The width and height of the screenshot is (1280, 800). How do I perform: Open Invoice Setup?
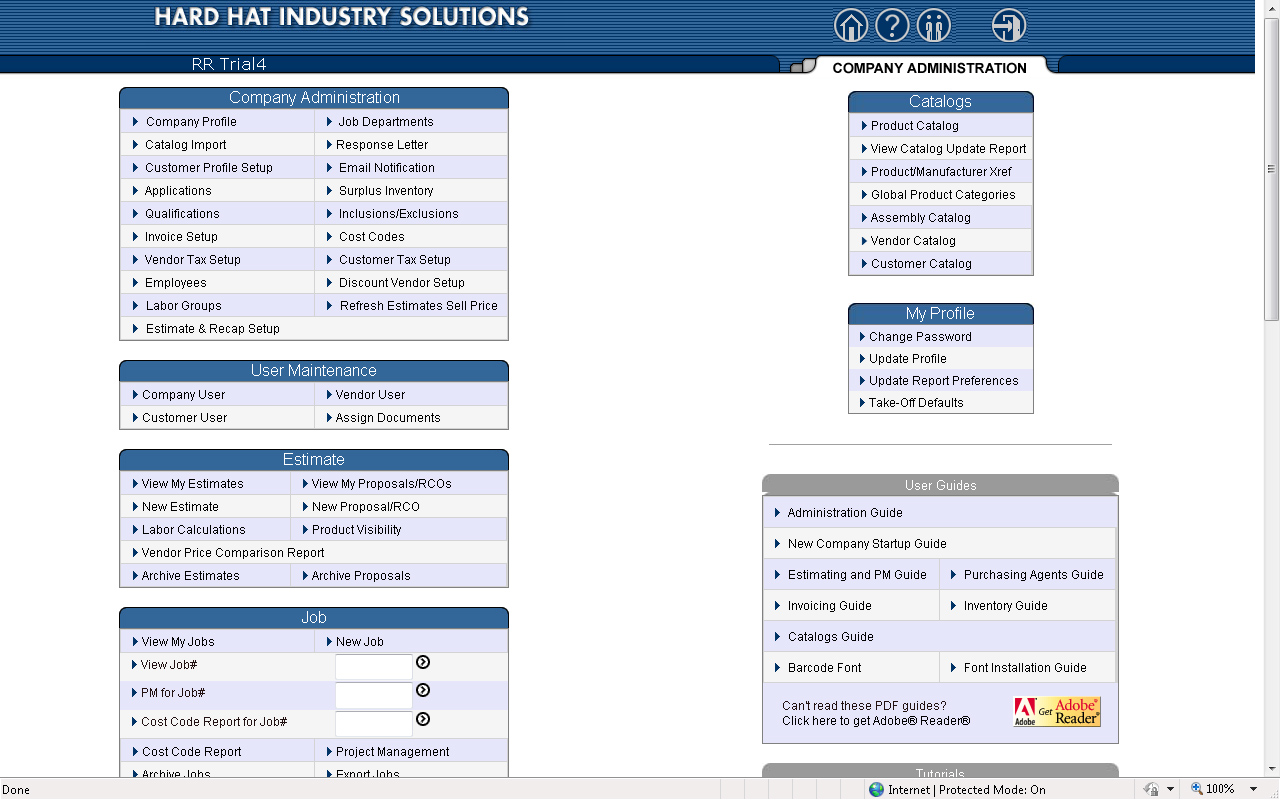point(181,237)
